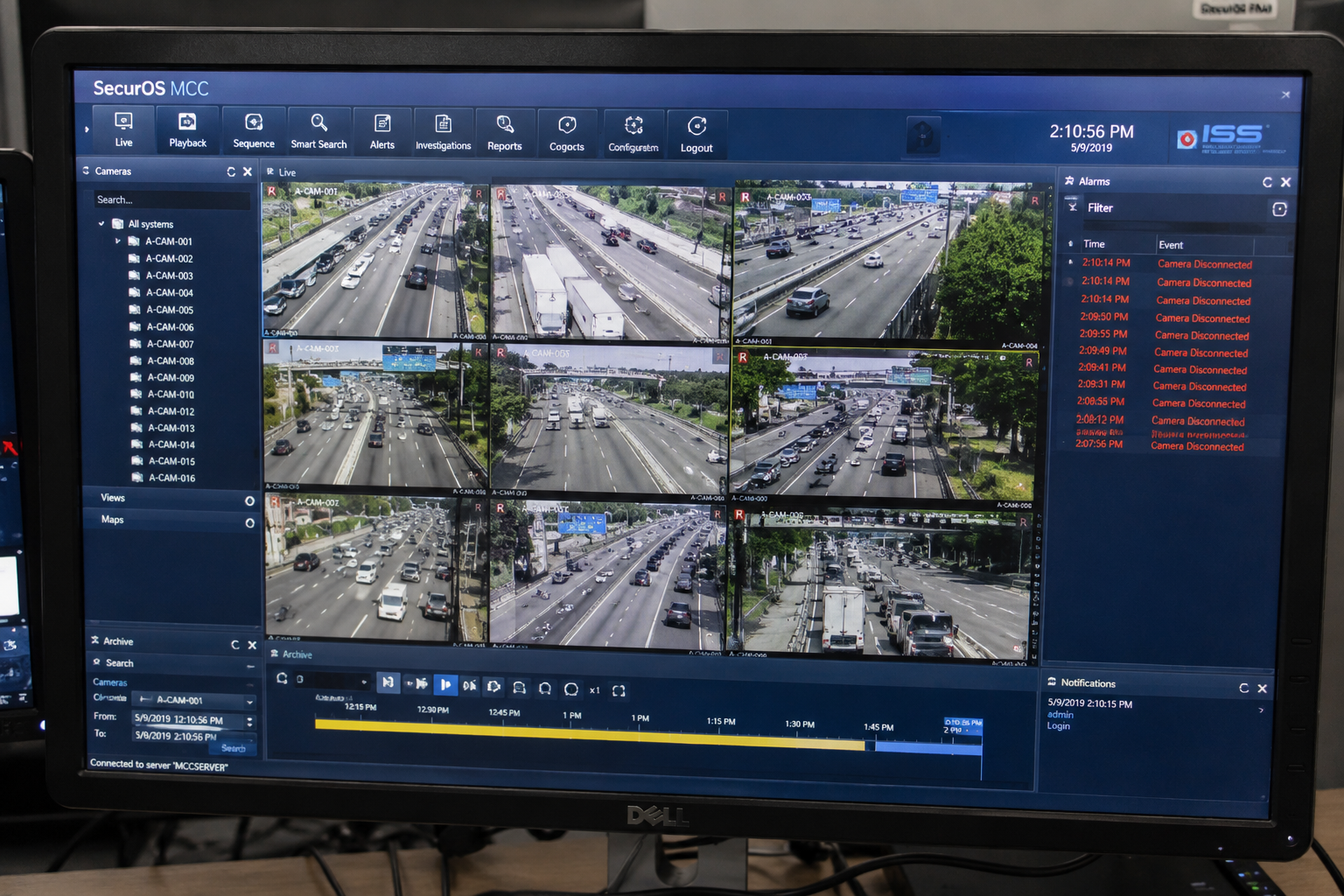Click the Login notification entry
This screenshot has height=896, width=1344.
coord(1058,726)
